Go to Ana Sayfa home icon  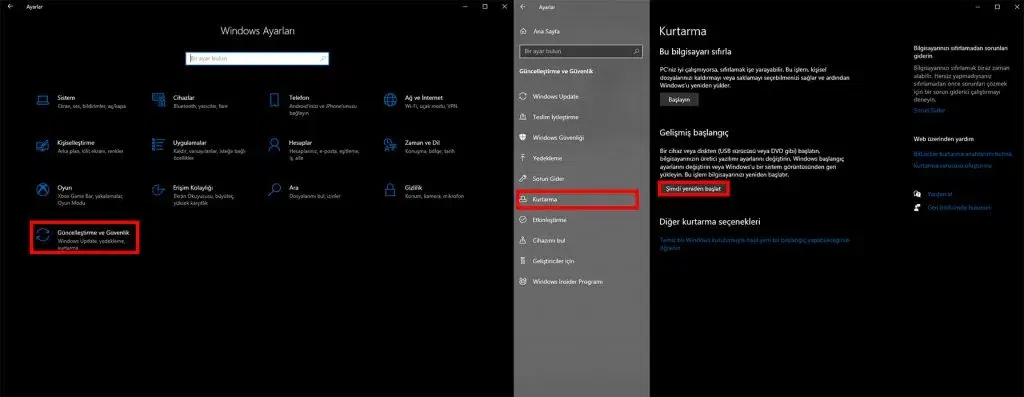coord(523,31)
